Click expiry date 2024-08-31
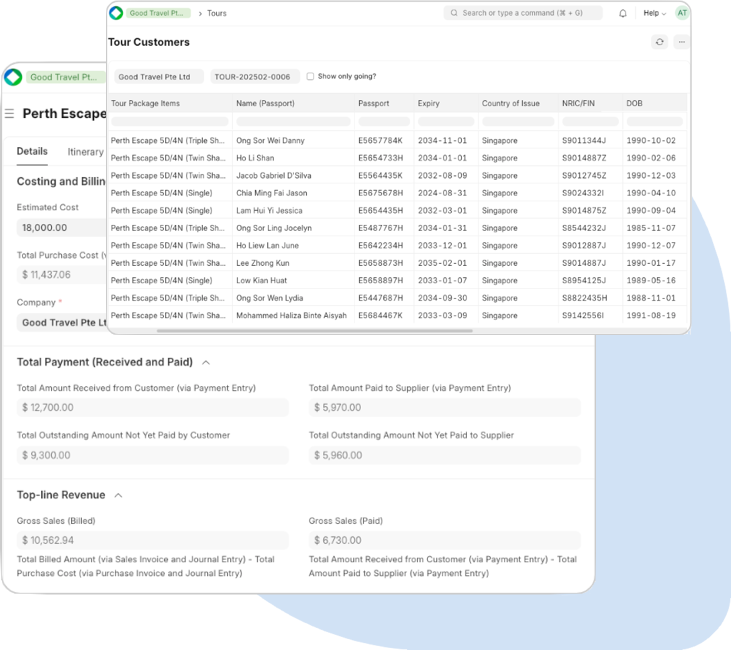 (442, 193)
